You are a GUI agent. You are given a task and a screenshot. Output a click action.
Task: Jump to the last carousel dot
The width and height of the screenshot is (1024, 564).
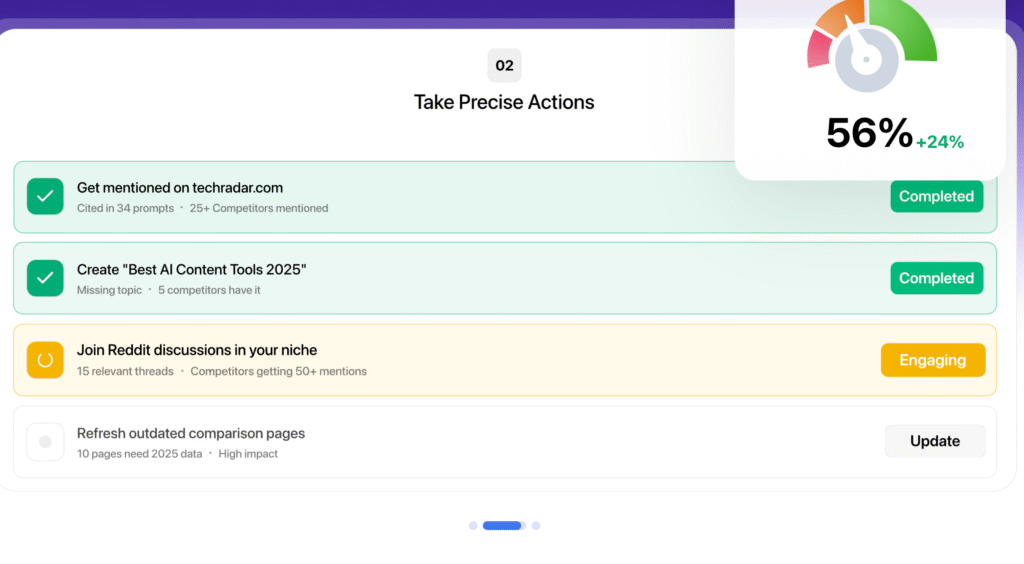536,525
